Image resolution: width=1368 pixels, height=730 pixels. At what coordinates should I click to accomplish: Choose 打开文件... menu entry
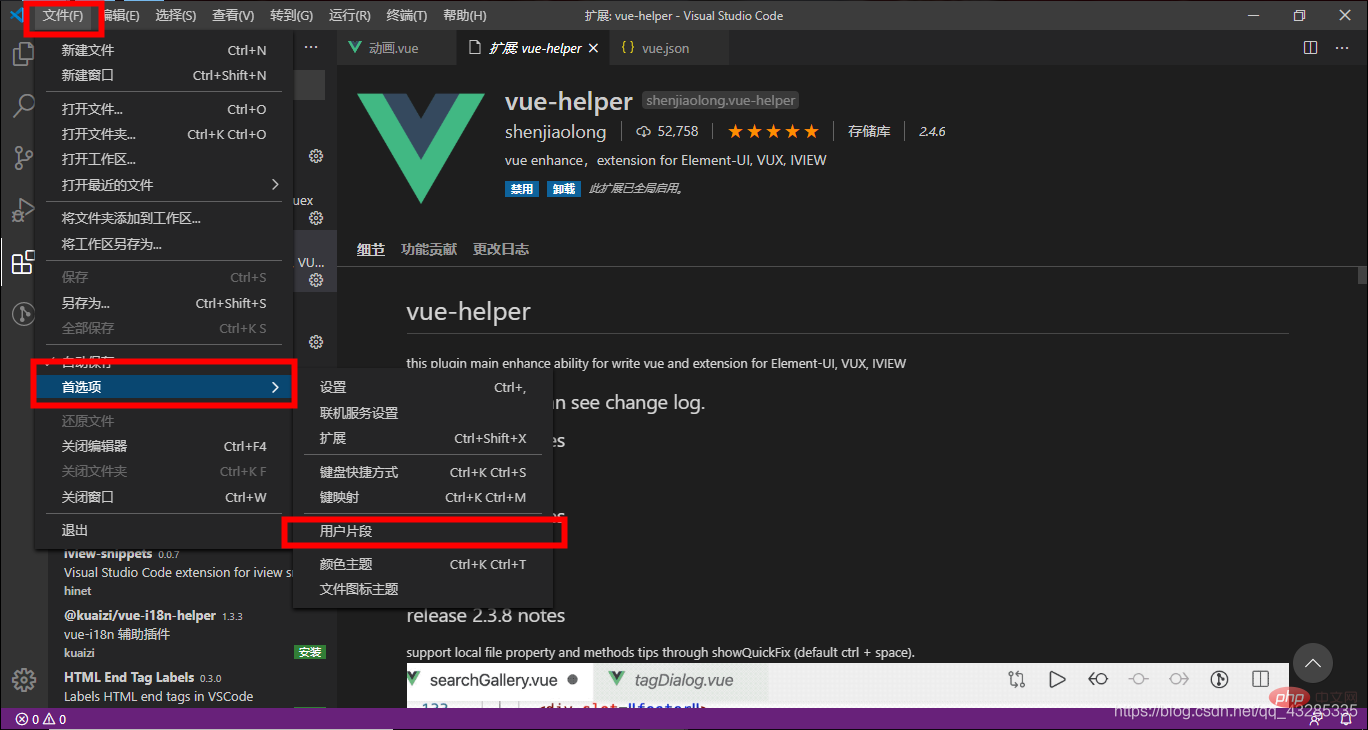pyautogui.click(x=164, y=109)
